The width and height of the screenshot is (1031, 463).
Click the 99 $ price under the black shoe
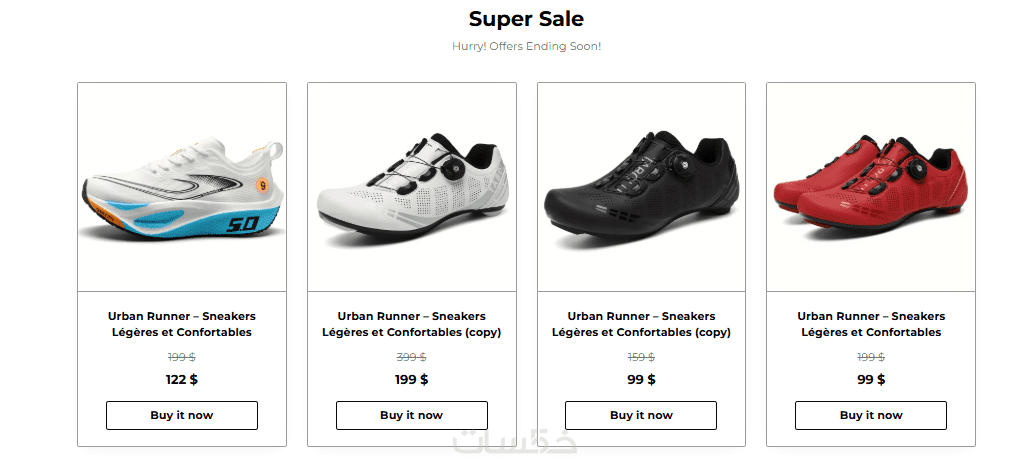coord(641,379)
